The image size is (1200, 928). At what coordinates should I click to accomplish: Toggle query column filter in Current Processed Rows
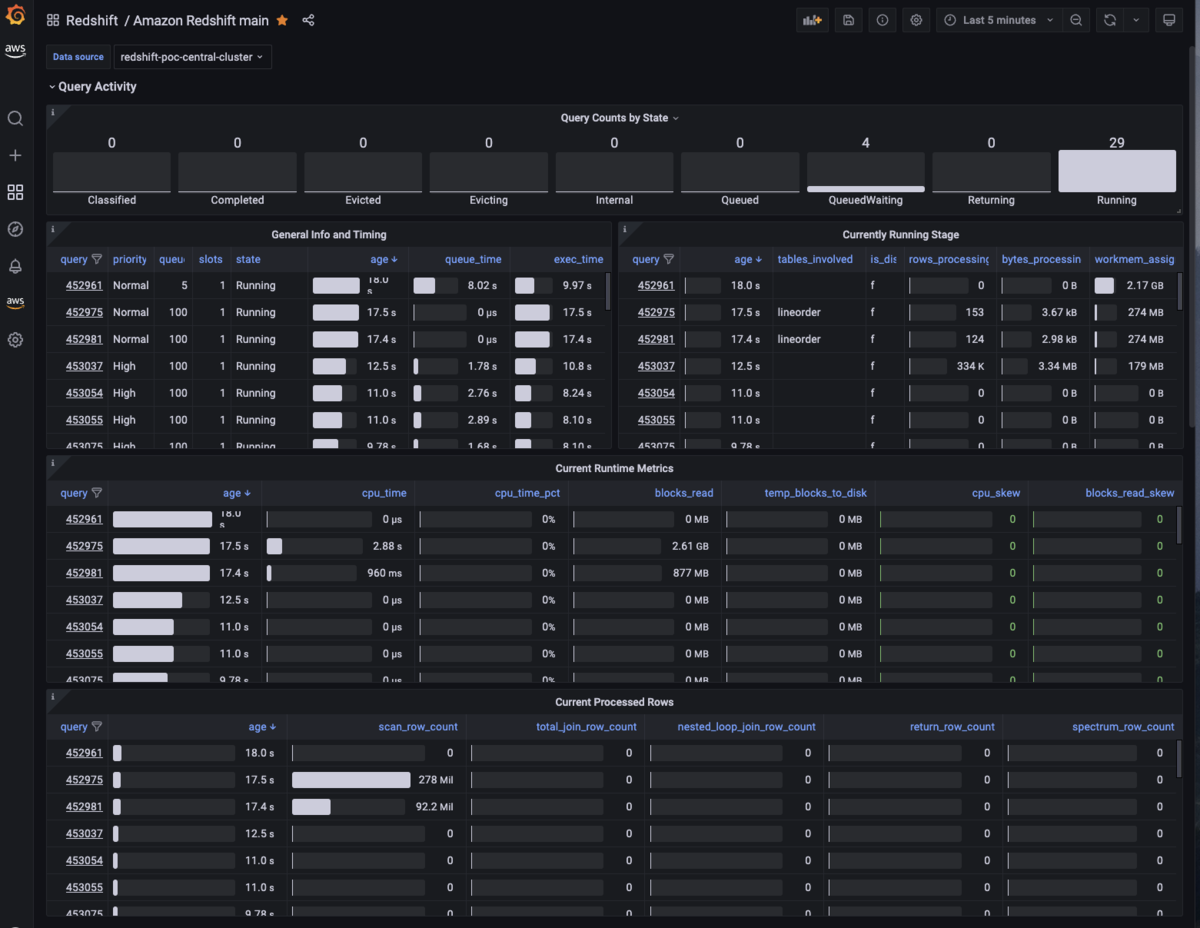click(97, 727)
